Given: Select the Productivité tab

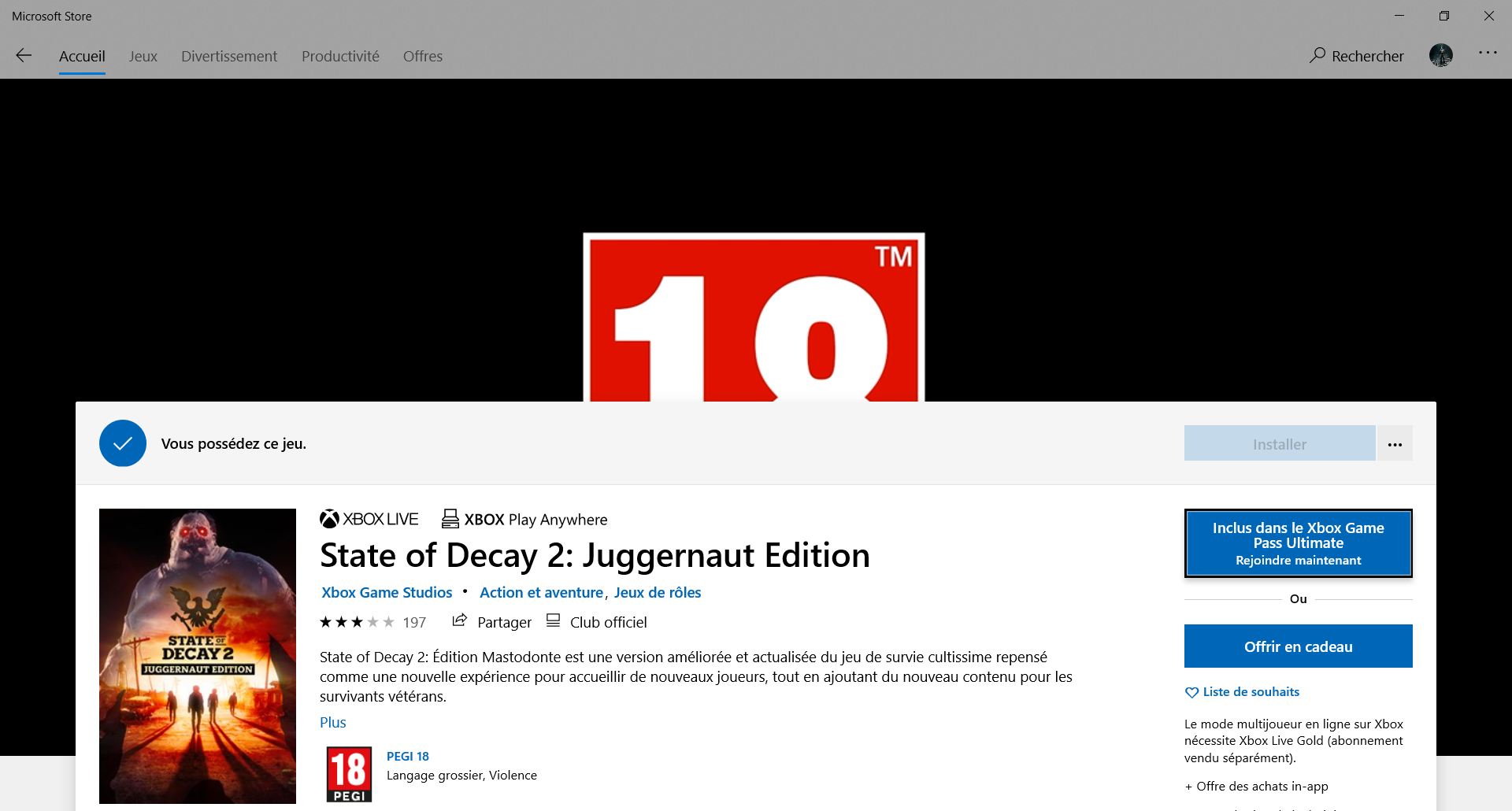Looking at the screenshot, I should tap(340, 56).
